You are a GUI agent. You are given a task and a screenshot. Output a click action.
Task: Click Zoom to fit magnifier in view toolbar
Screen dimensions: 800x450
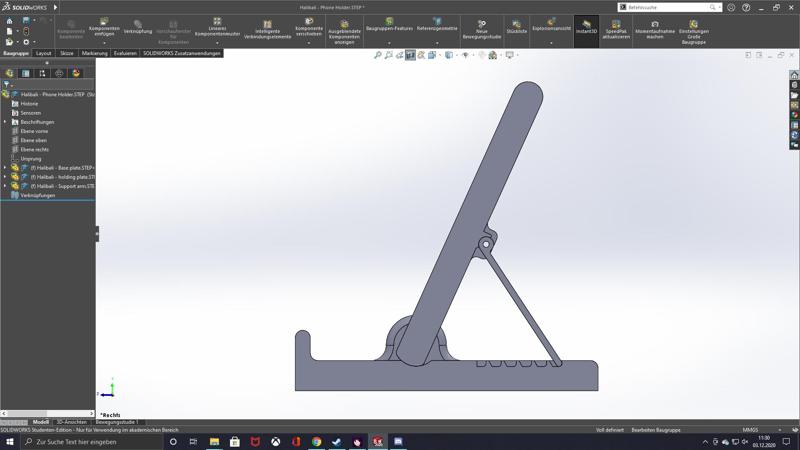click(x=378, y=55)
